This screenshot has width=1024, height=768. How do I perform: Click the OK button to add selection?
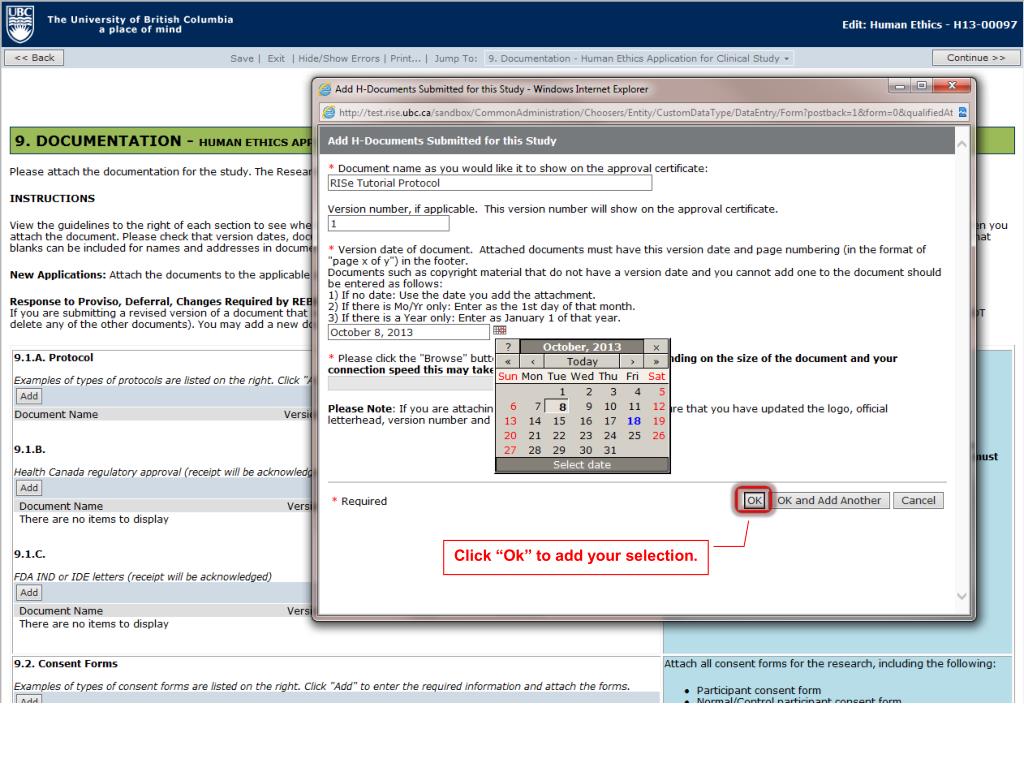click(x=754, y=500)
